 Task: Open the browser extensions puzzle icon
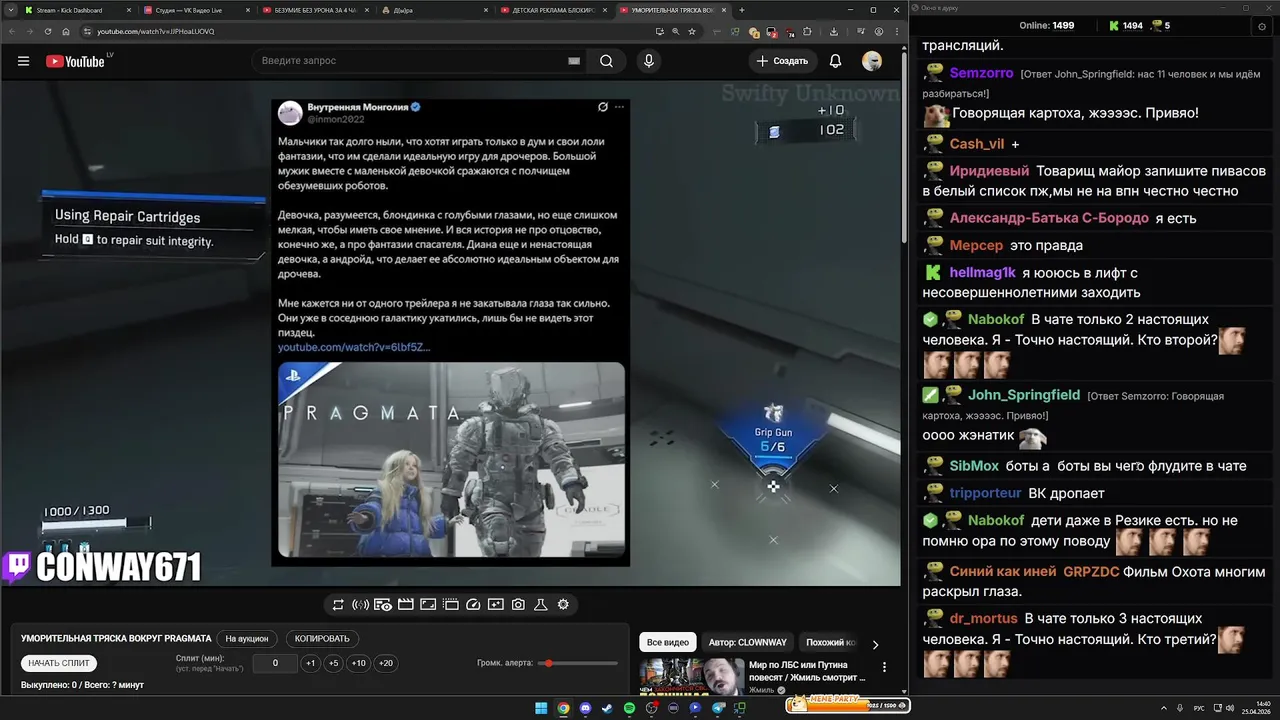pyautogui.click(x=807, y=31)
